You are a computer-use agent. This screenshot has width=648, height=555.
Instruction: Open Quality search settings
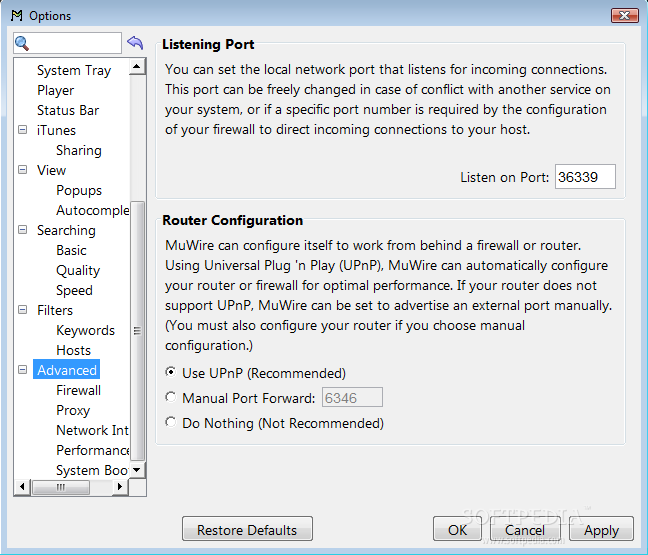point(78,271)
